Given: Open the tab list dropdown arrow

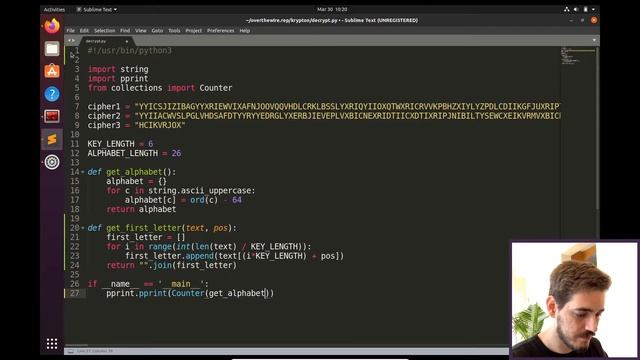Looking at the screenshot, I should click(x=594, y=40).
